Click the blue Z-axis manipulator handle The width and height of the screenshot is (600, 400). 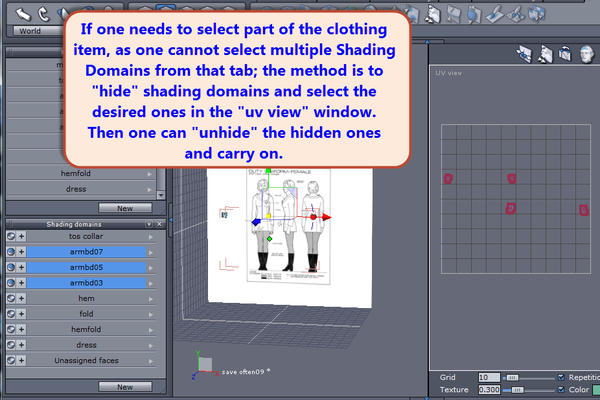256,222
